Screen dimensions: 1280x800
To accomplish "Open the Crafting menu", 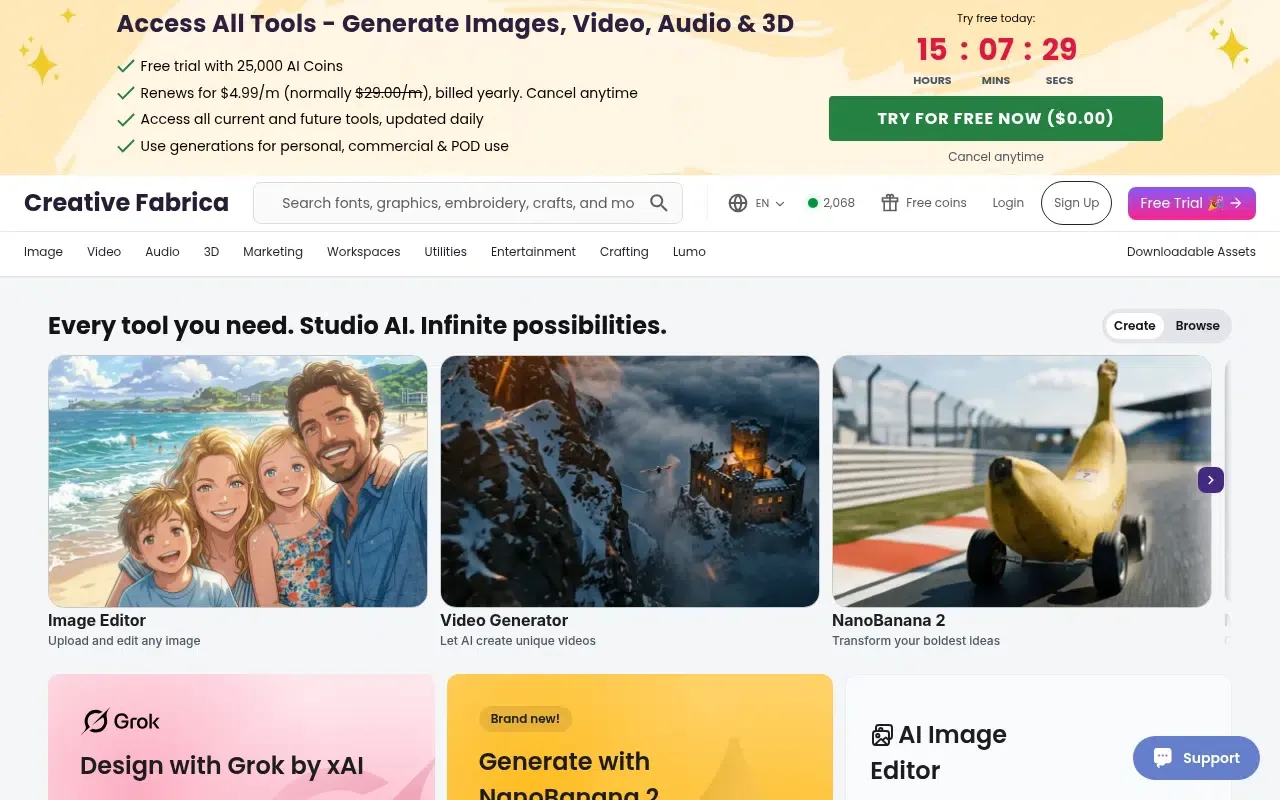I will 624,252.
